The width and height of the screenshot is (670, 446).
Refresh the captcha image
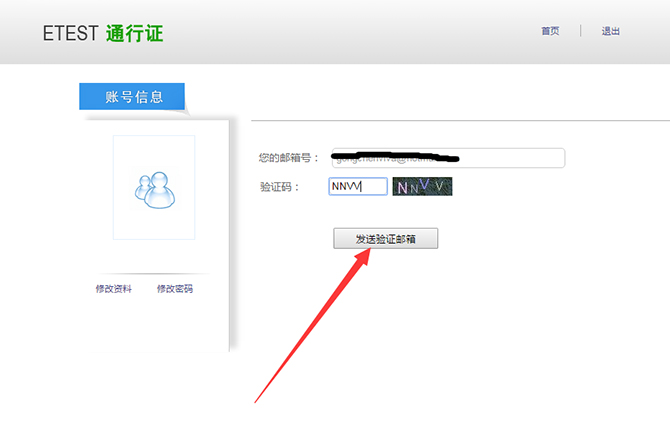click(x=422, y=186)
